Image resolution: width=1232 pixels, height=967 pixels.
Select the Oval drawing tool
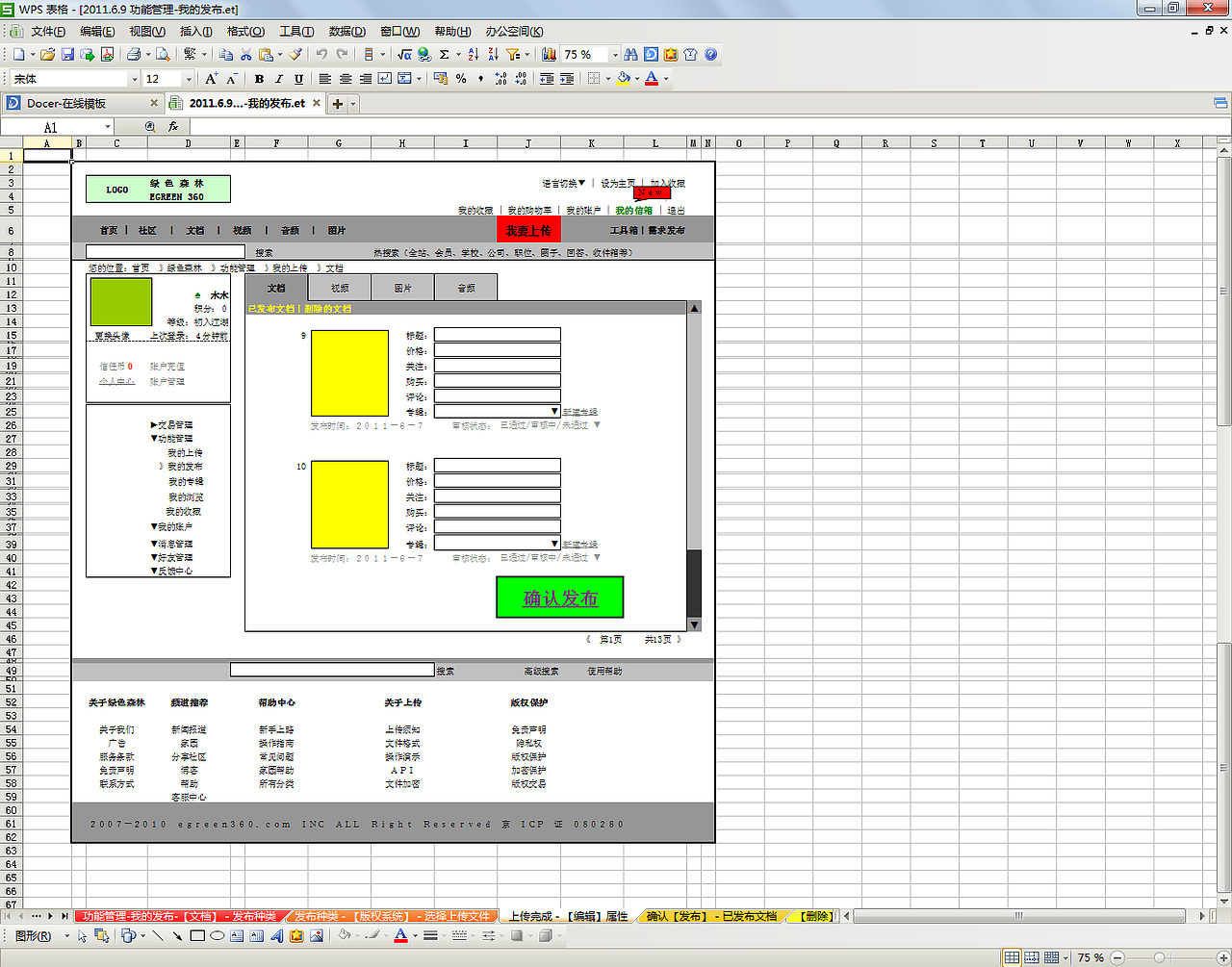point(218,935)
